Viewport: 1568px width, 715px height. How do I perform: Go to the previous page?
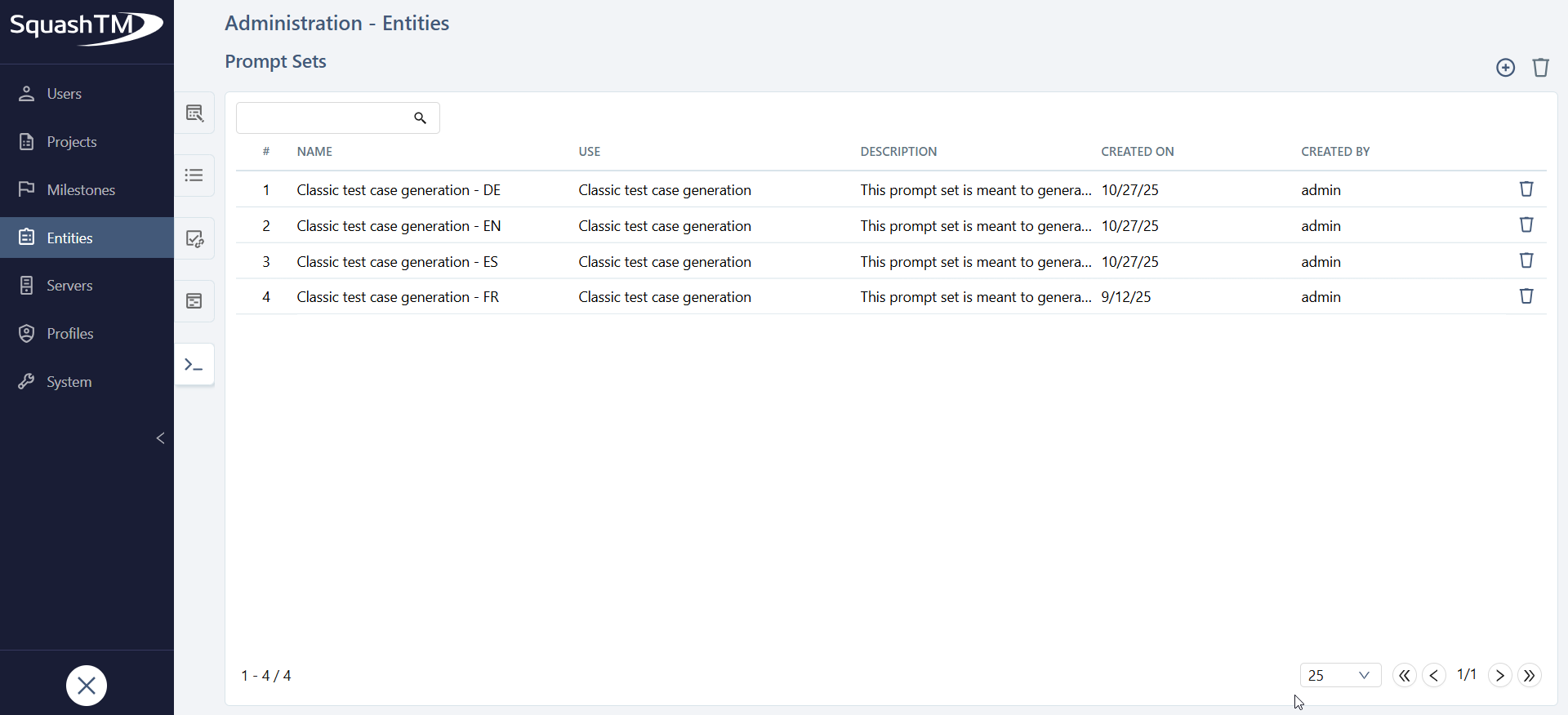(1434, 676)
